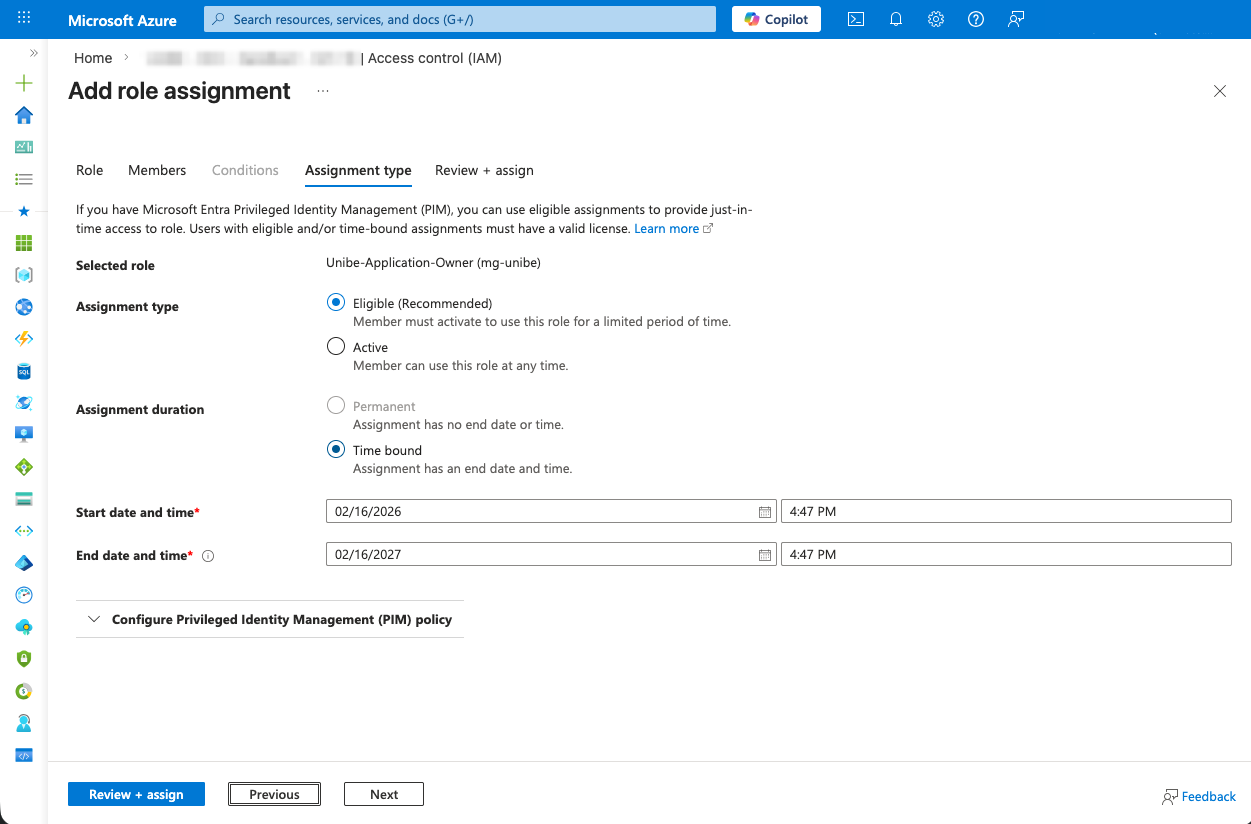This screenshot has height=824, width=1251.
Task: Choose the Time bound assignment duration
Action: tap(337, 450)
